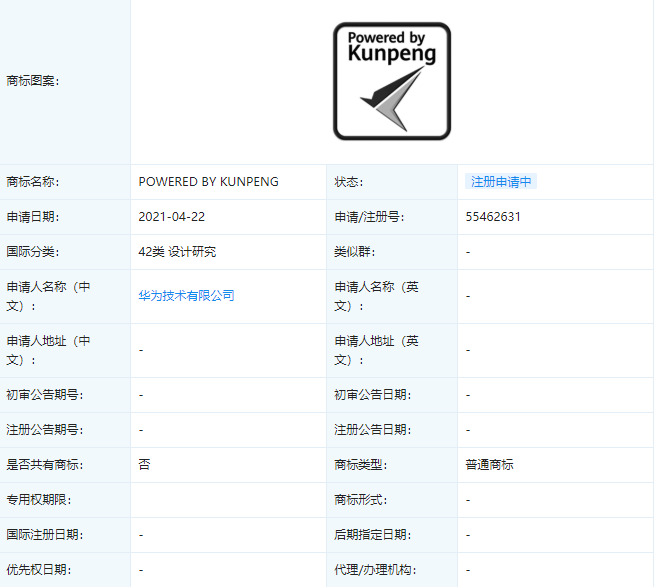The width and height of the screenshot is (654, 587).
Task: Click the 注册申请中 status tag
Action: [x=501, y=181]
